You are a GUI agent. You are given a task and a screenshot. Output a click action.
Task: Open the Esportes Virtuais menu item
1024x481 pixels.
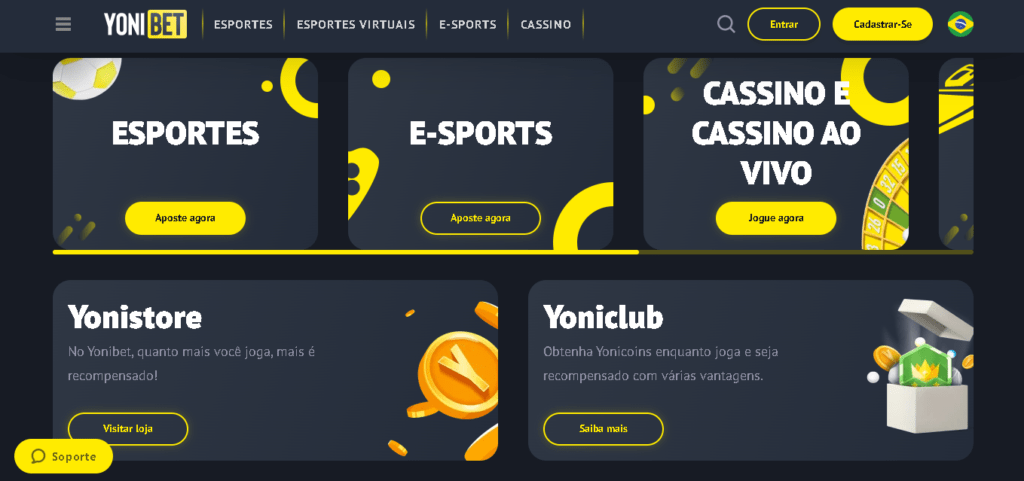coord(355,25)
